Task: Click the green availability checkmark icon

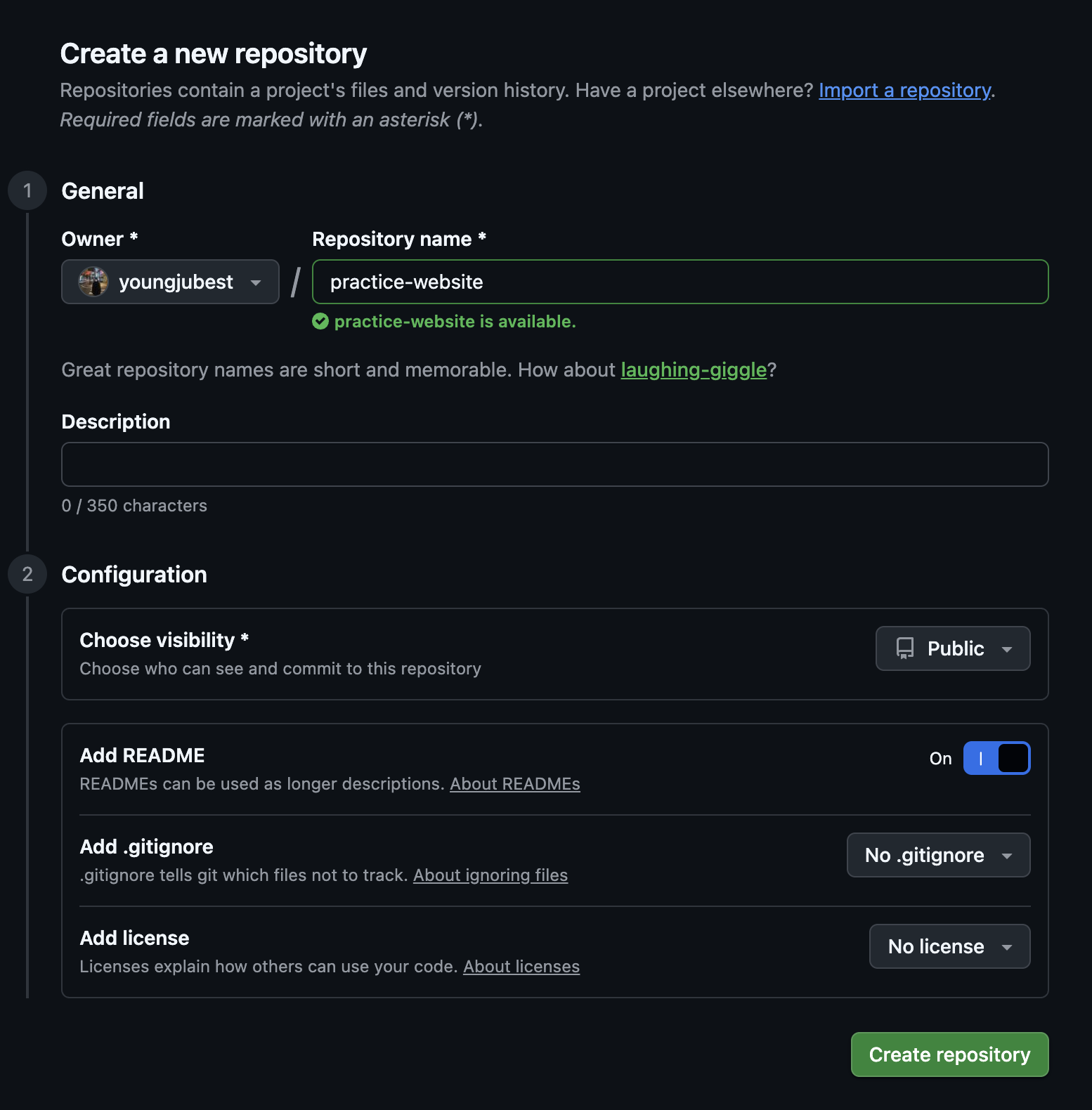Action: 320,322
